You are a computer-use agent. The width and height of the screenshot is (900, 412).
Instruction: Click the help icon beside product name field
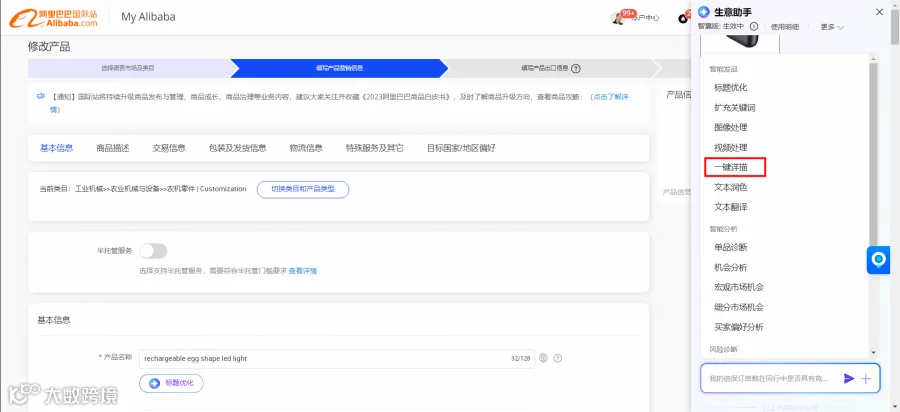pyautogui.click(x=557, y=358)
